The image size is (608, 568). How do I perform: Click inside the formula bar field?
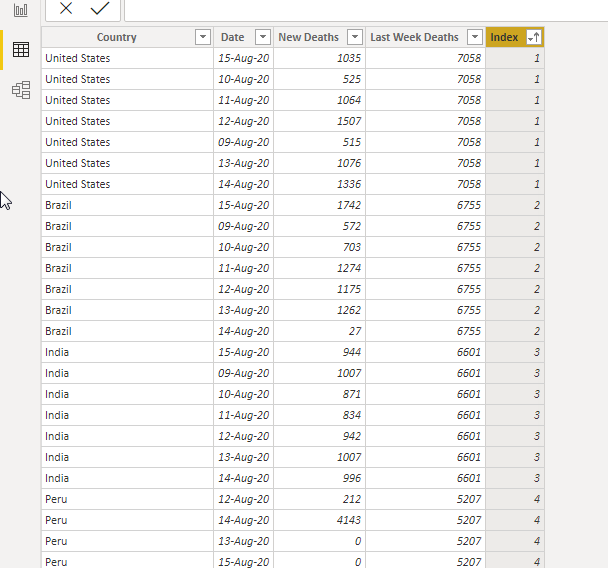click(366, 10)
